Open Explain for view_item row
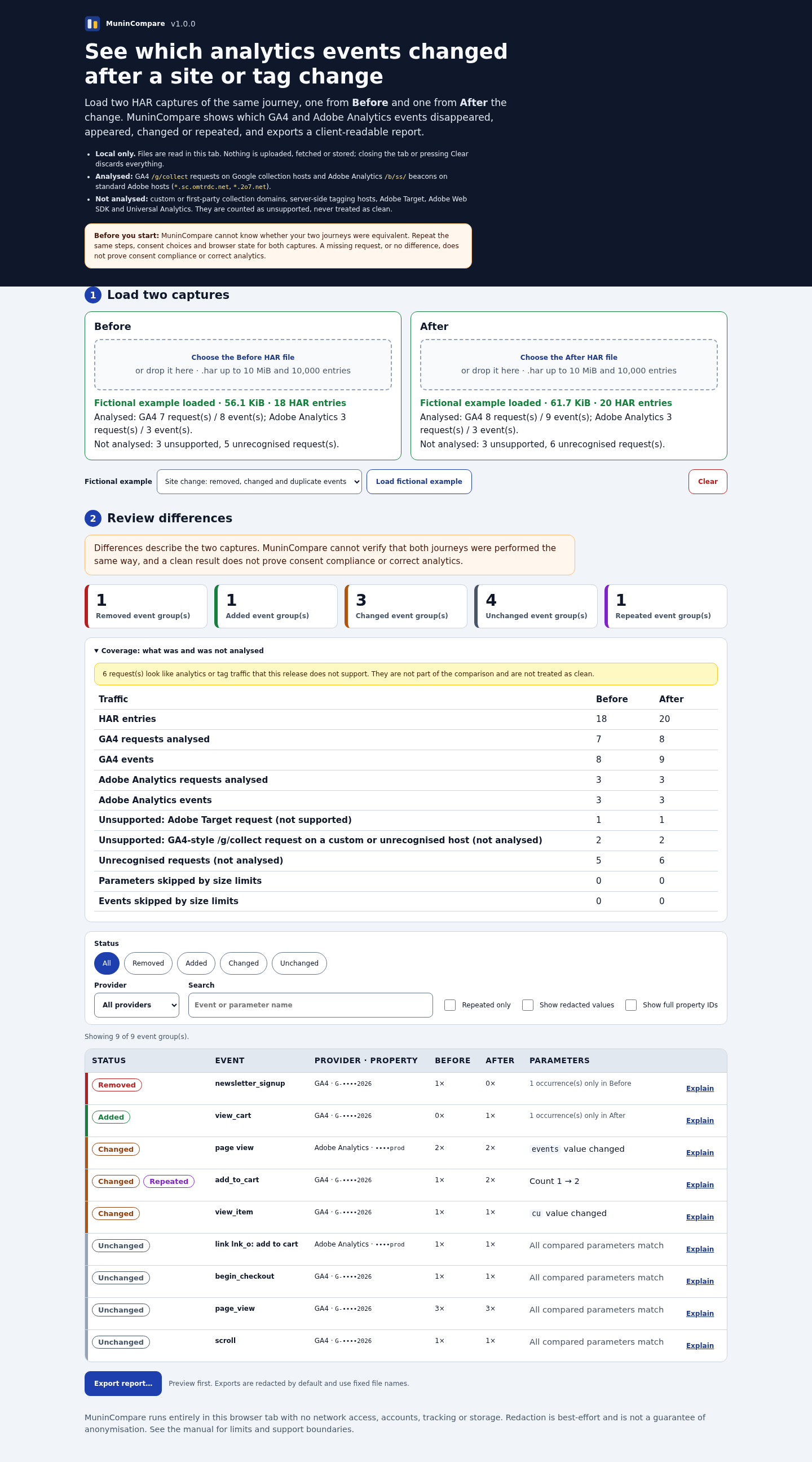812x1462 pixels. pyautogui.click(x=700, y=1217)
